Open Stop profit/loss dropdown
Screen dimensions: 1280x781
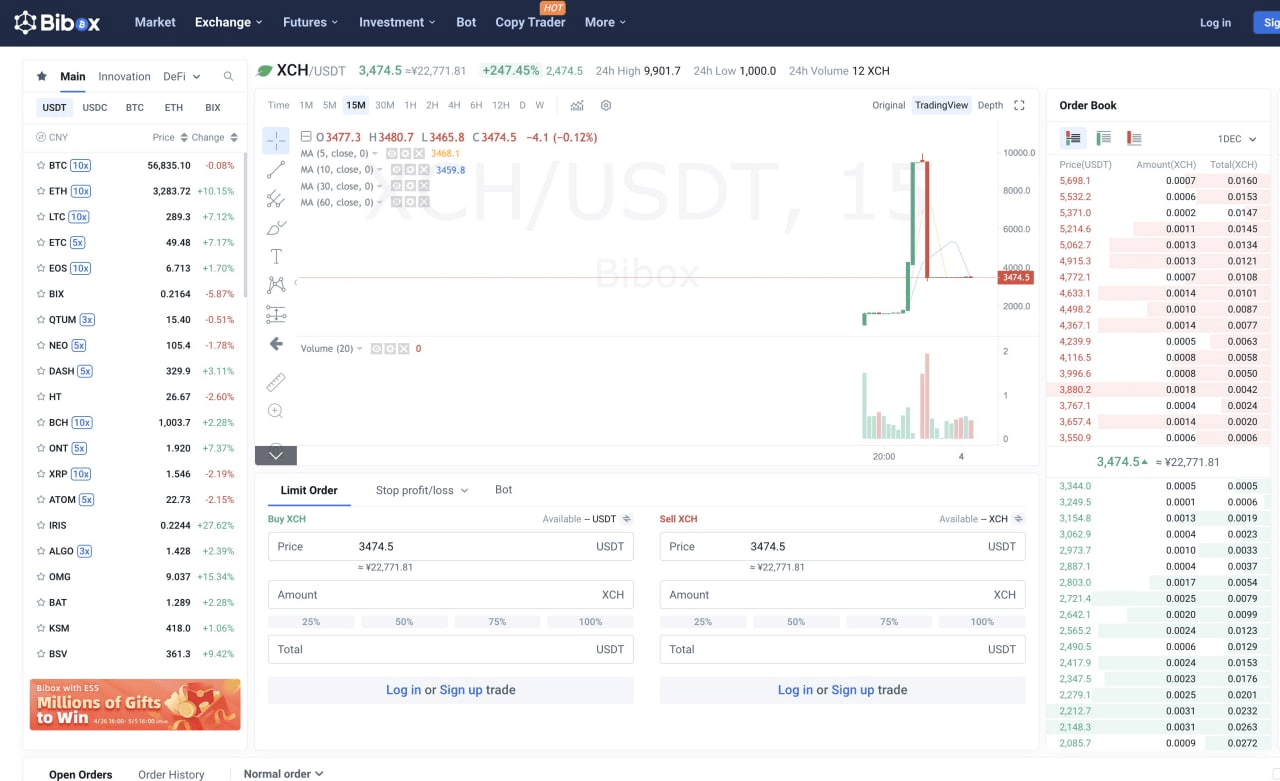(422, 490)
